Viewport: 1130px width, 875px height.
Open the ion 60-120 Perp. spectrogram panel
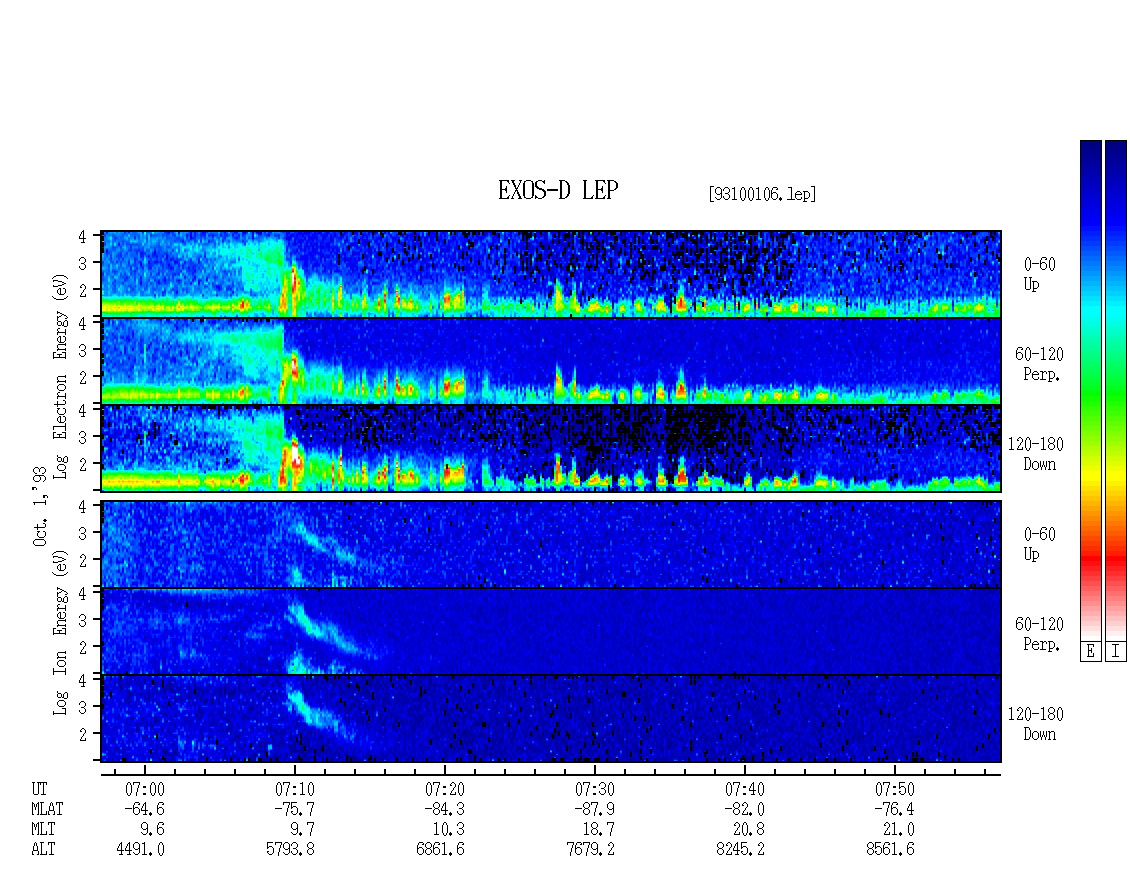551,631
